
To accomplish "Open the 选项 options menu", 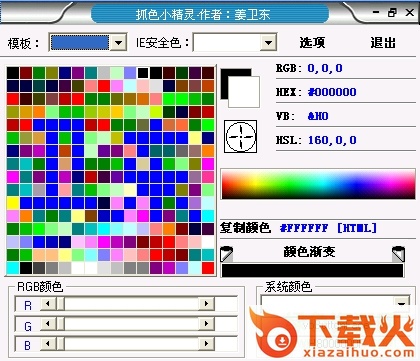I will [x=312, y=43].
